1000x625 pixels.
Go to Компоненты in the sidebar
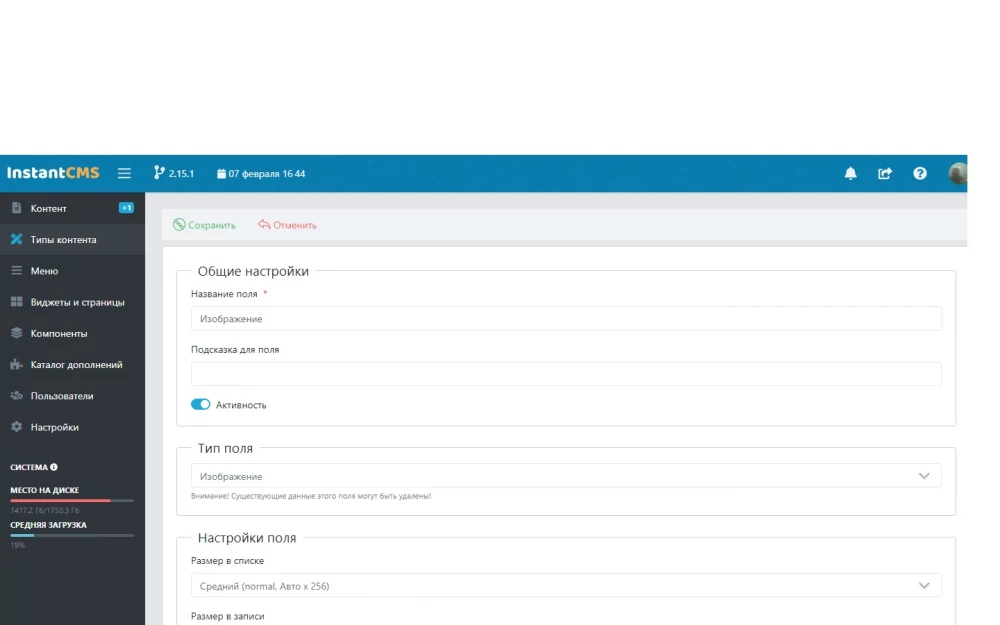coord(72,334)
